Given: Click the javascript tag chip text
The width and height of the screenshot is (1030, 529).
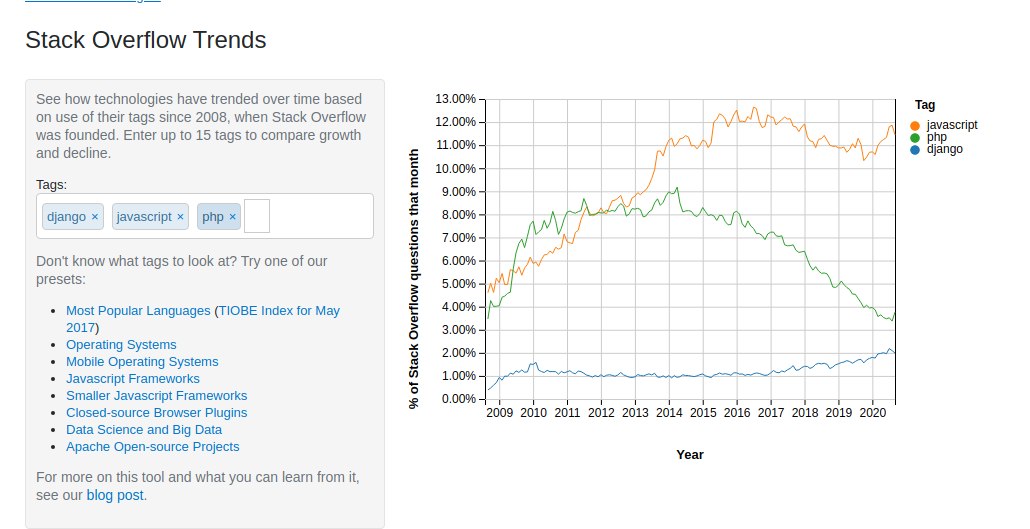Looking at the screenshot, I should point(144,217).
